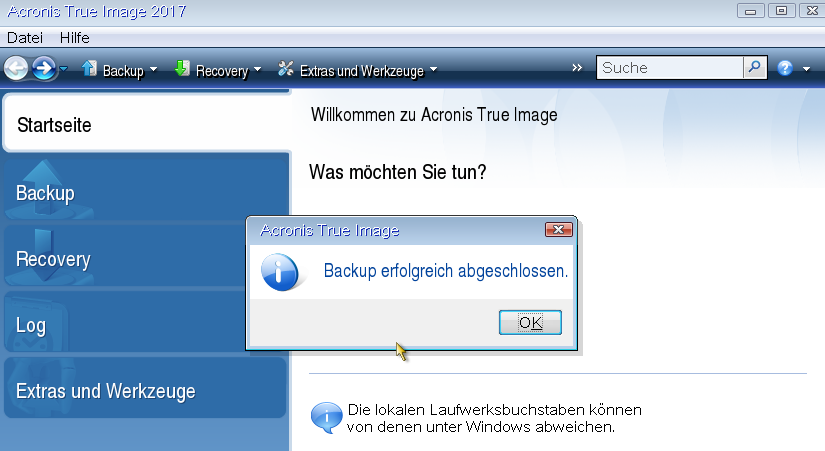
Task: Click the back navigation arrow
Action: [x=16, y=68]
